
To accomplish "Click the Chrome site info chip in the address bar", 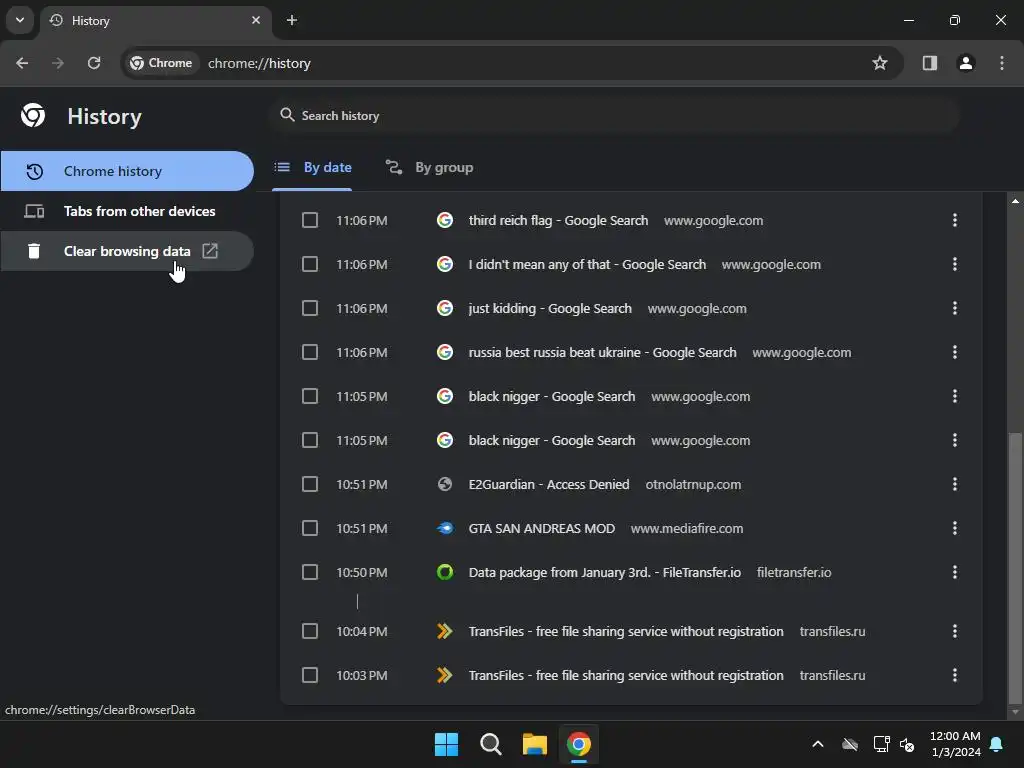I will point(161,63).
